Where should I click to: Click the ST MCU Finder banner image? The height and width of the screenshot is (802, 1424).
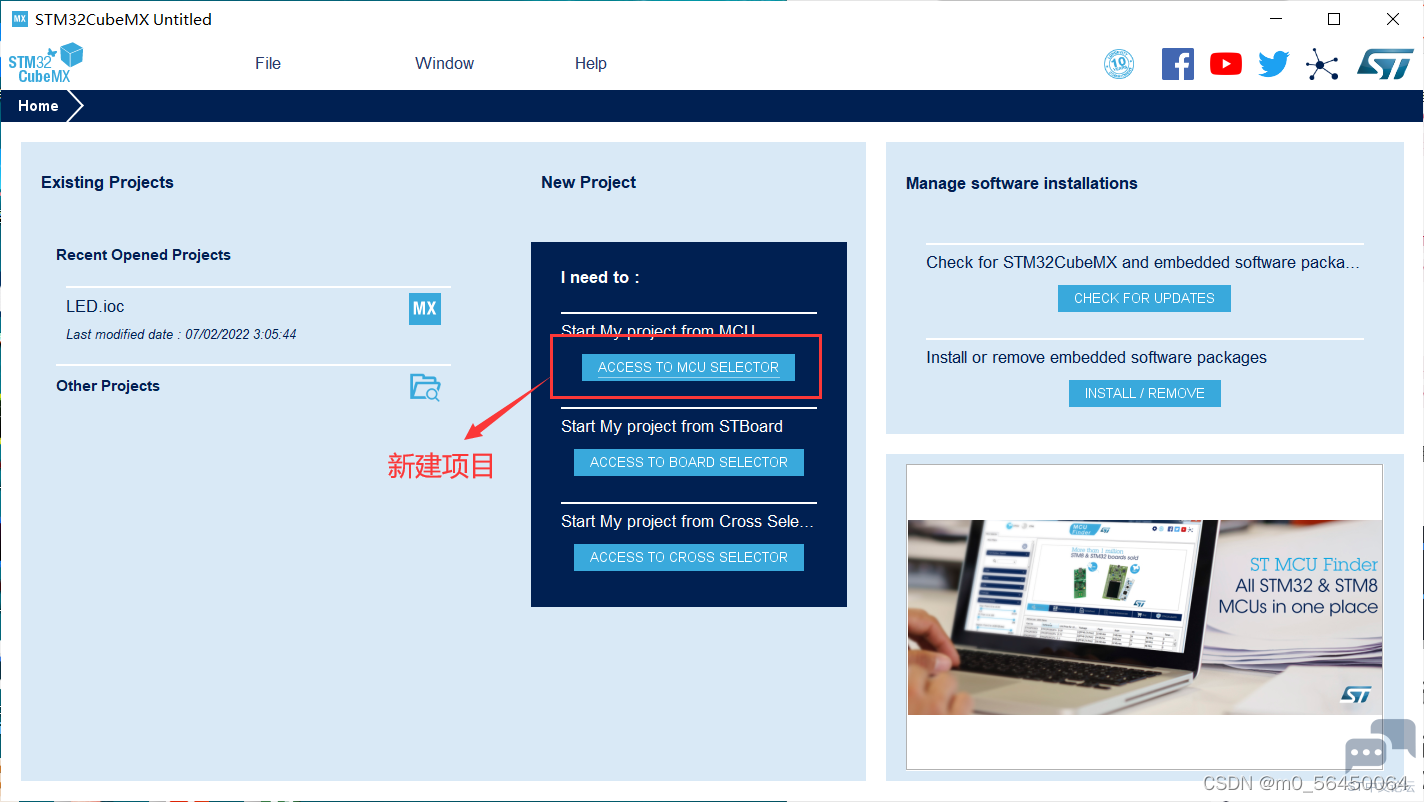click(x=1144, y=617)
